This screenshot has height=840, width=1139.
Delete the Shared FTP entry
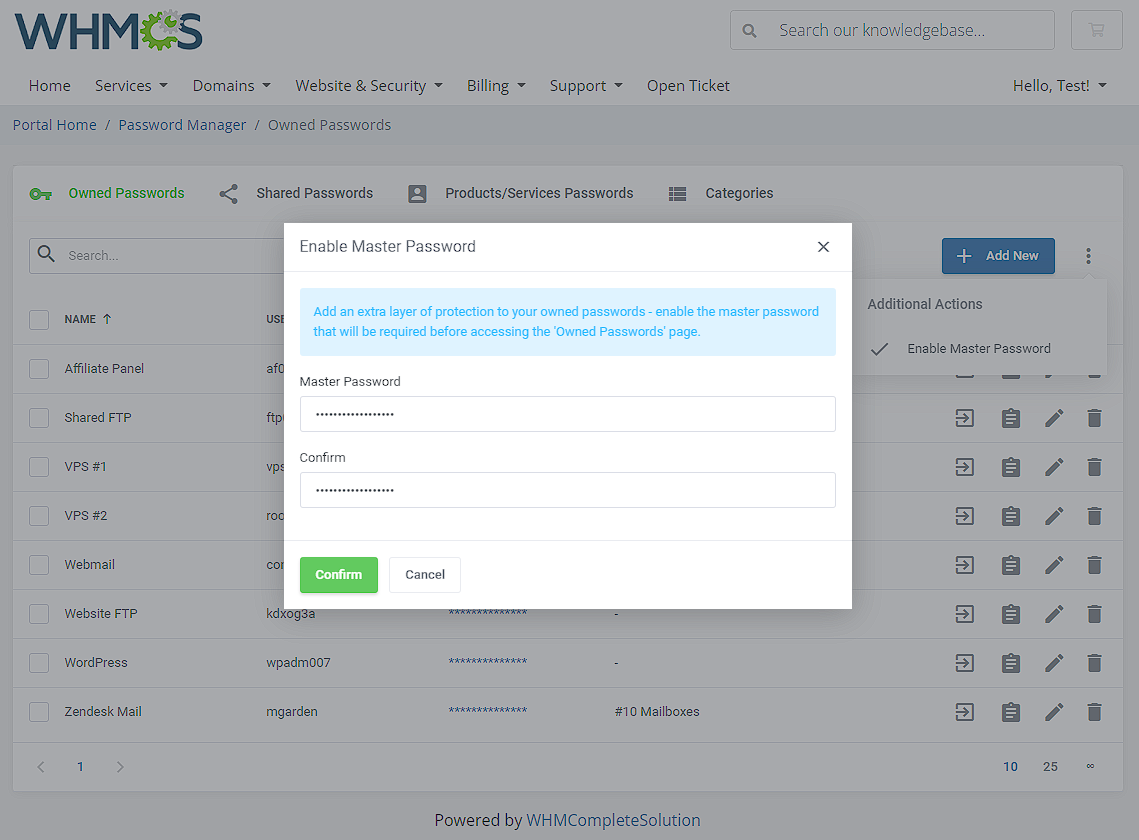point(1094,418)
